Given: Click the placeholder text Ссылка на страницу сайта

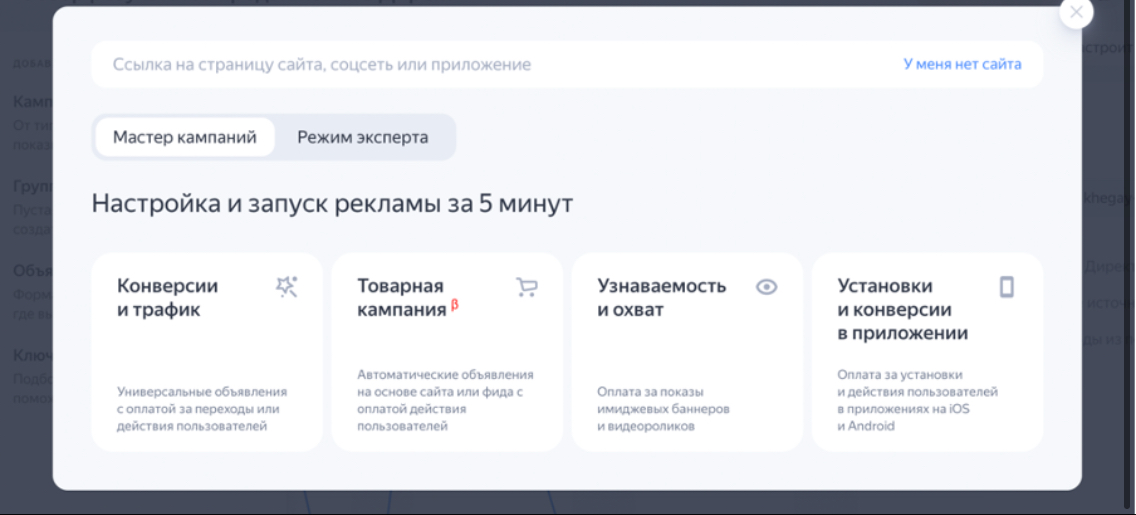Looking at the screenshot, I should click(321, 64).
